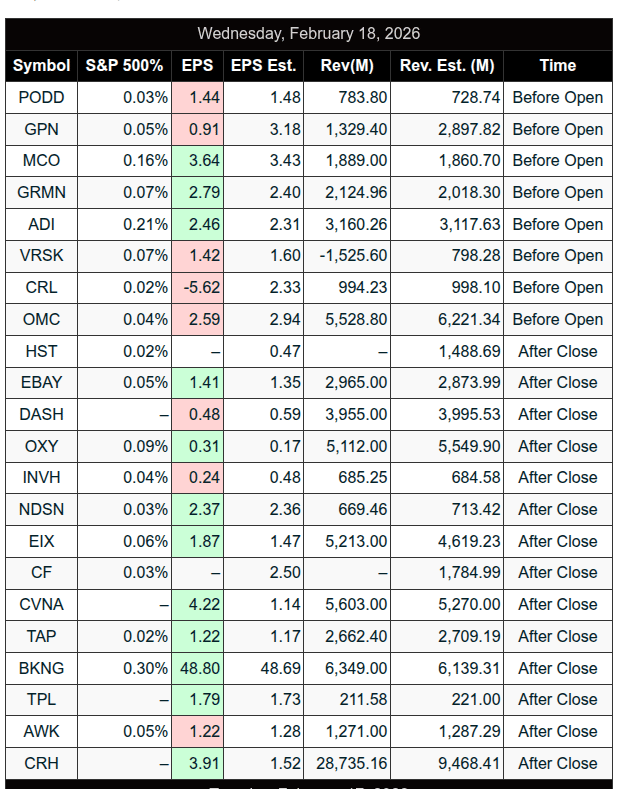The image size is (620, 789).
Task: Click the S&P 500% column header
Action: [124, 65]
